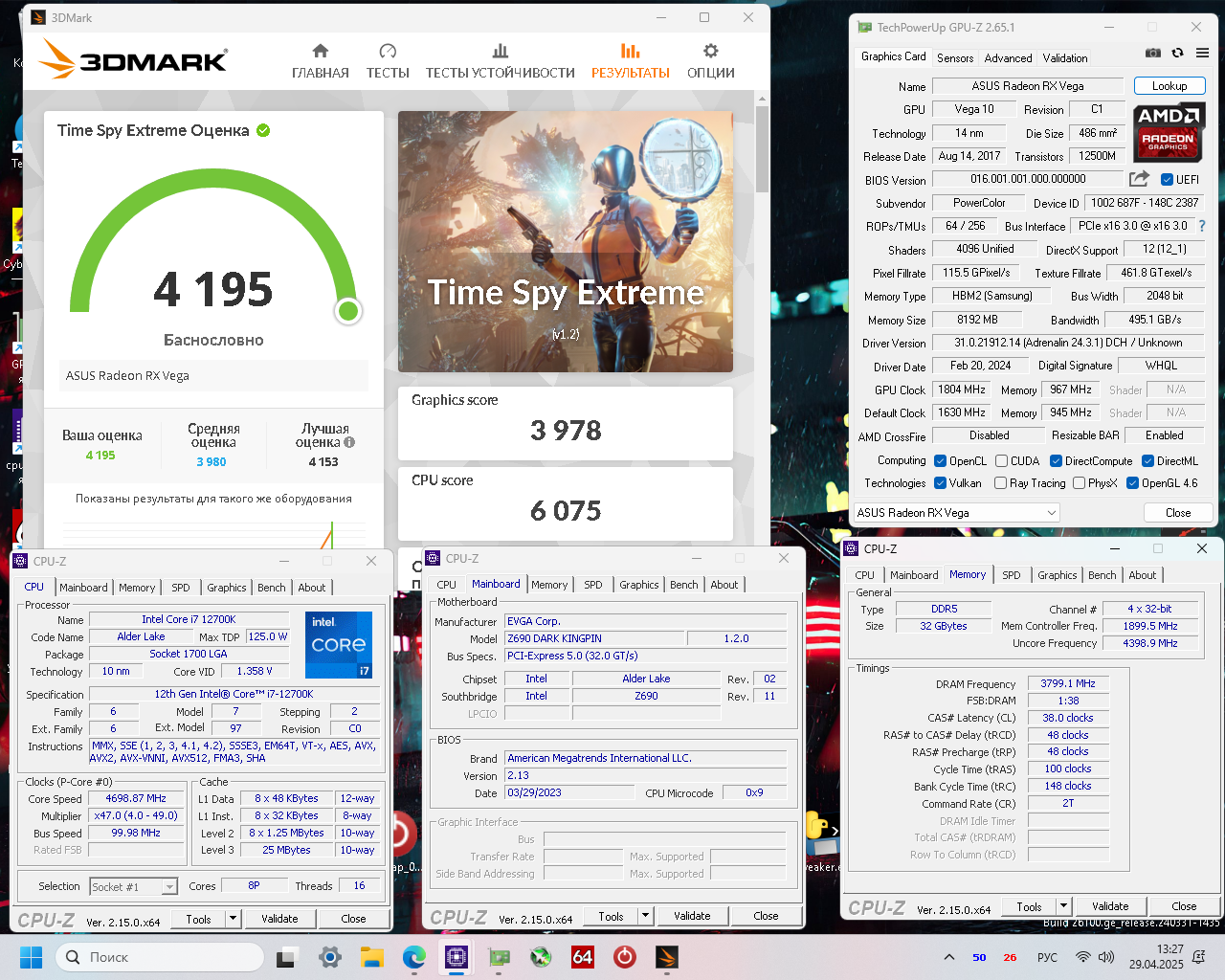Open the ASUS Radeon RX Vega GPU dropdown
Screen dimensions: 1225x980
pos(956,513)
